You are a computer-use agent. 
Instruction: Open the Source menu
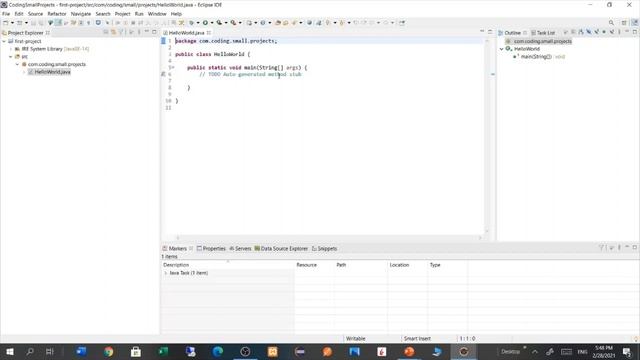click(x=35, y=14)
